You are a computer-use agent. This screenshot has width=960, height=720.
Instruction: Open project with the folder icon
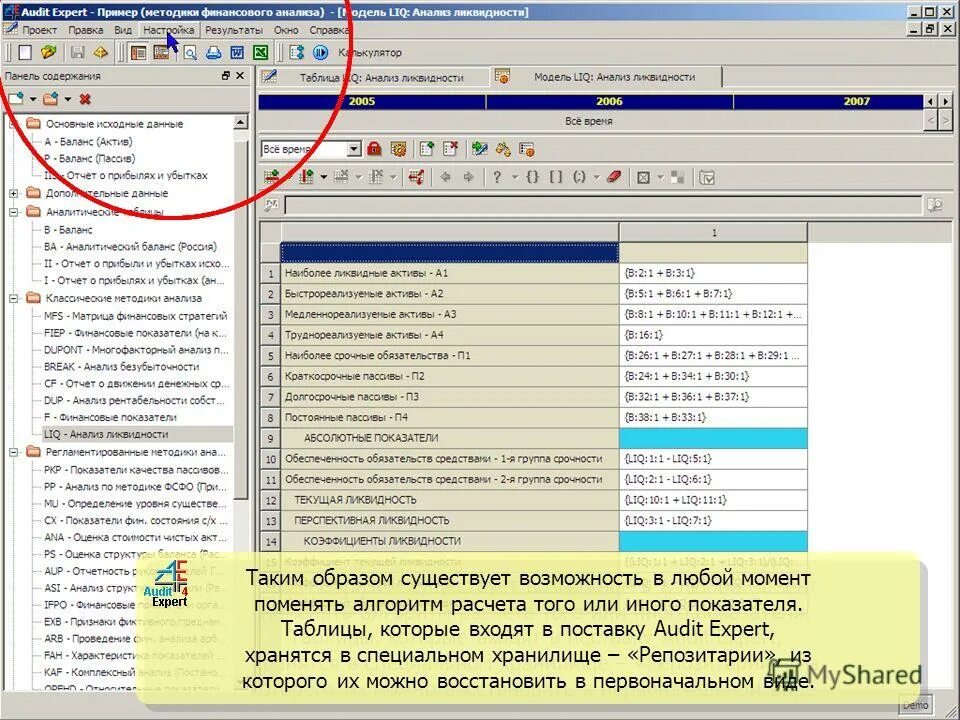(x=48, y=53)
